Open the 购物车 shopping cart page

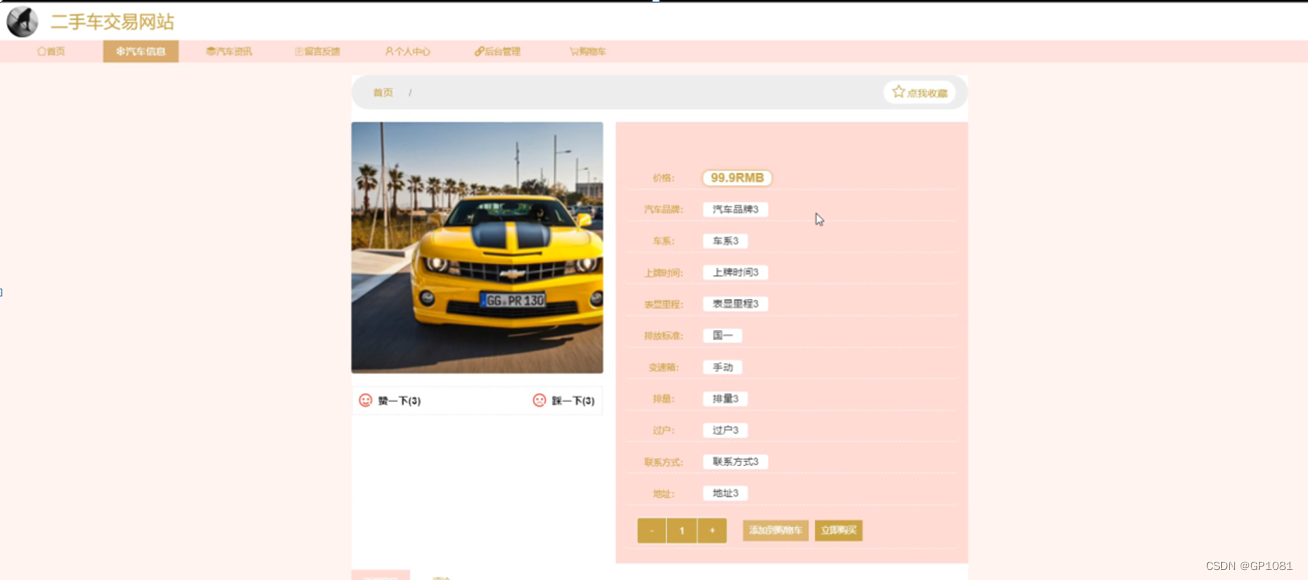click(x=588, y=52)
